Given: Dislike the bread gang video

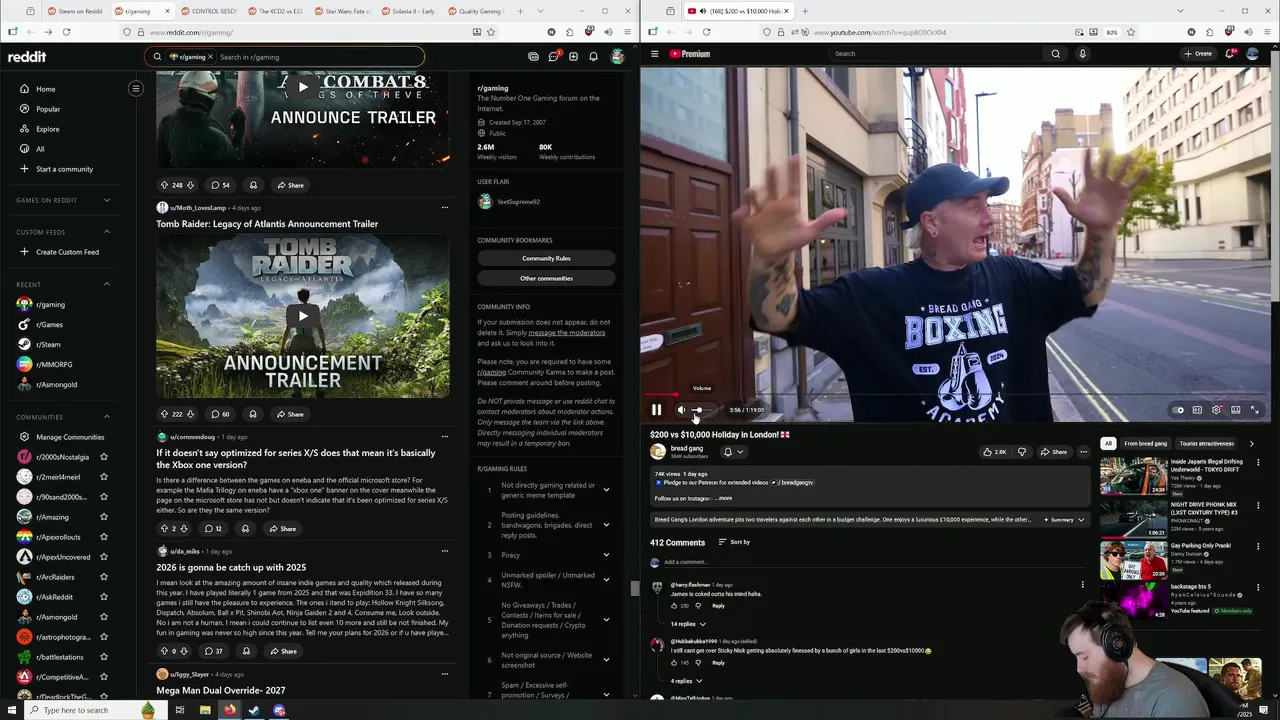Looking at the screenshot, I should [x=1021, y=452].
